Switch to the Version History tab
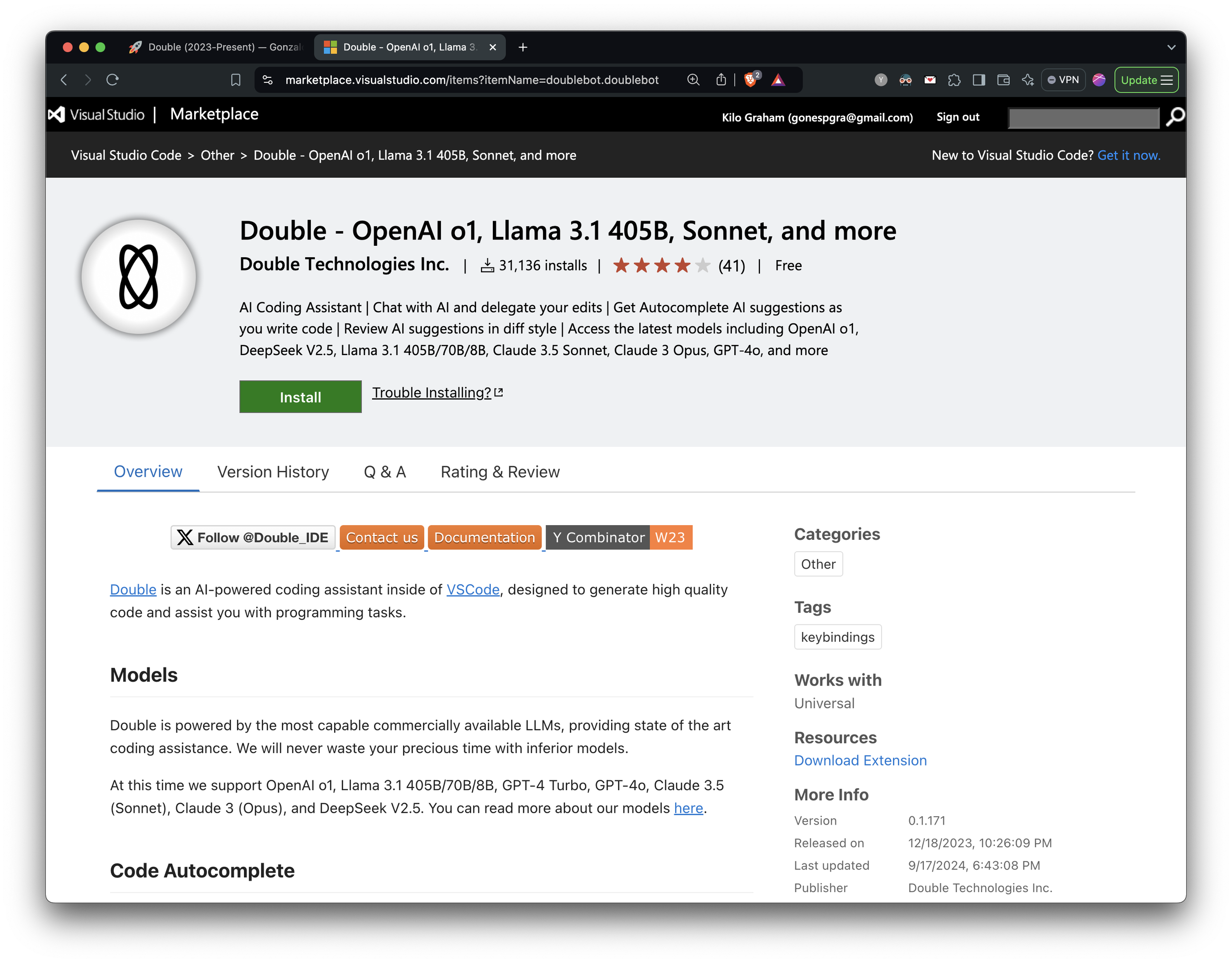This screenshot has height=963, width=1232. pos(273,472)
